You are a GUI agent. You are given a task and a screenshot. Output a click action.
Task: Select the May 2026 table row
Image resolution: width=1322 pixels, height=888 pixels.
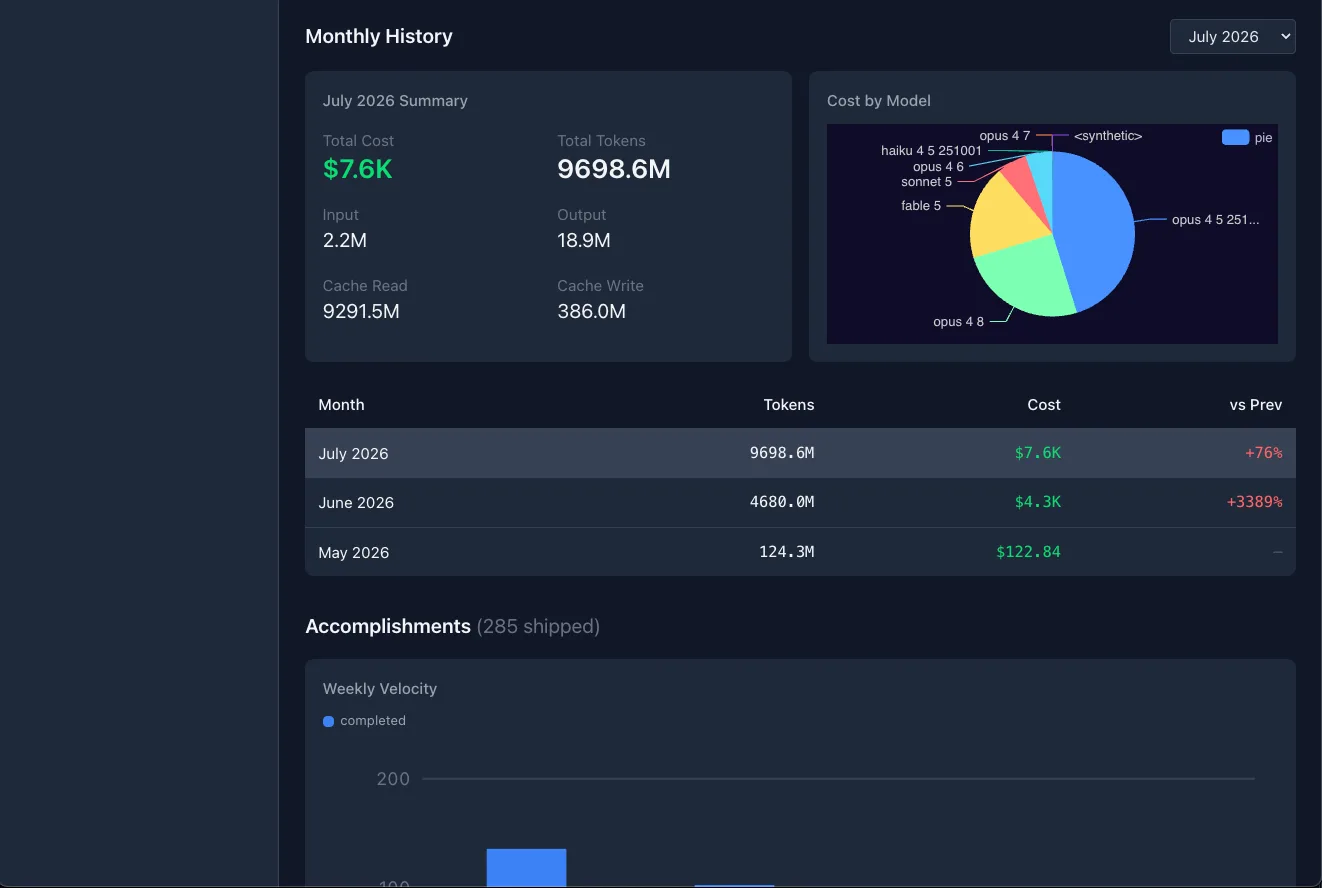point(800,552)
